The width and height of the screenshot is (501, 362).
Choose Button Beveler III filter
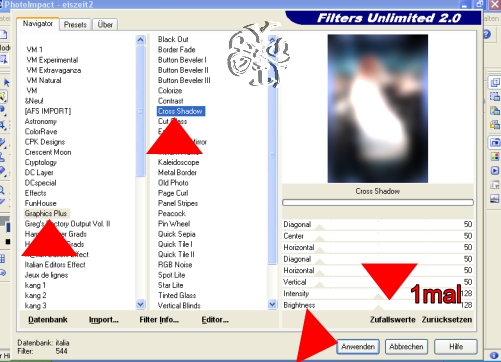184,80
